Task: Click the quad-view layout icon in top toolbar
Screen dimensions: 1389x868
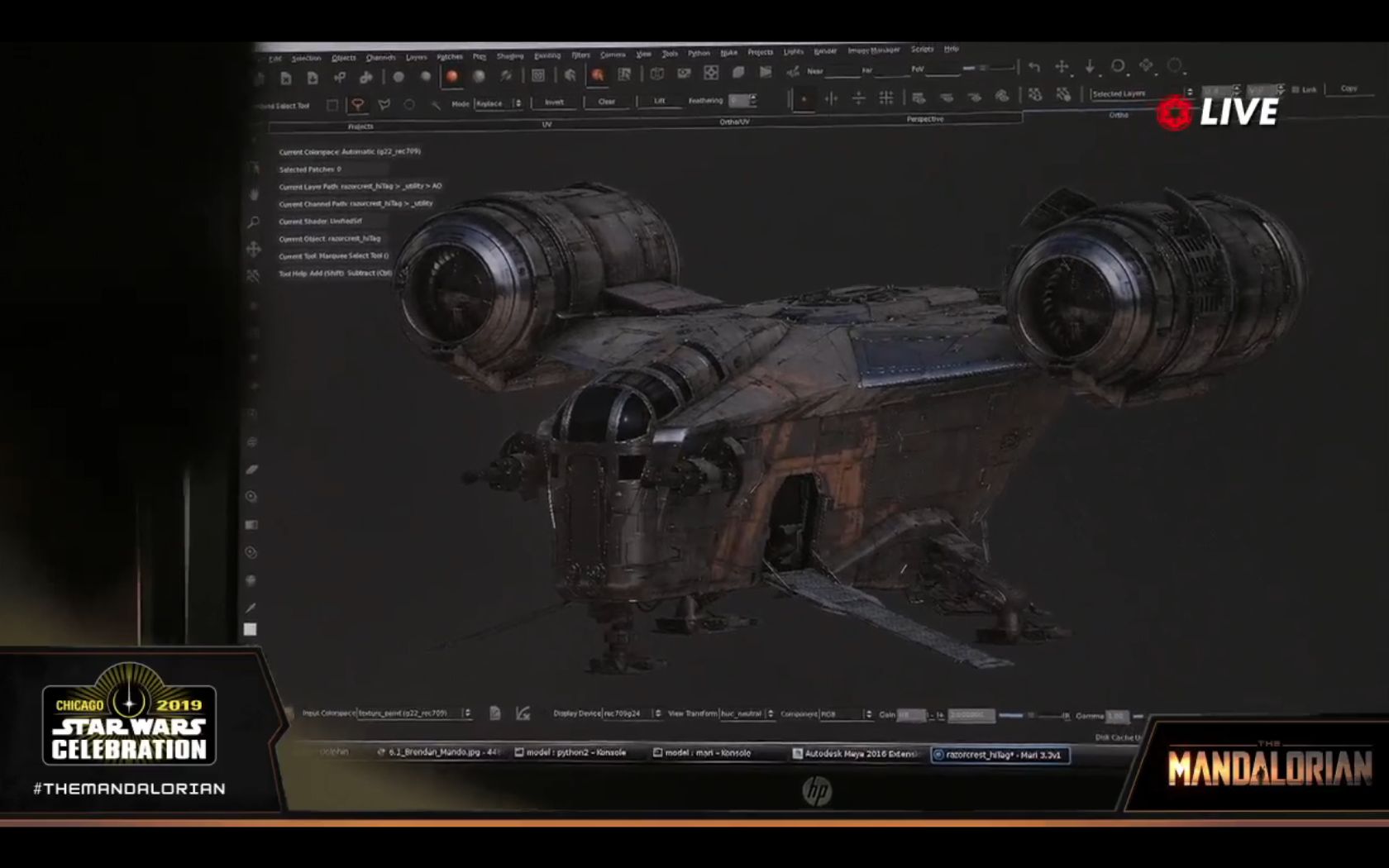Action: [711, 73]
